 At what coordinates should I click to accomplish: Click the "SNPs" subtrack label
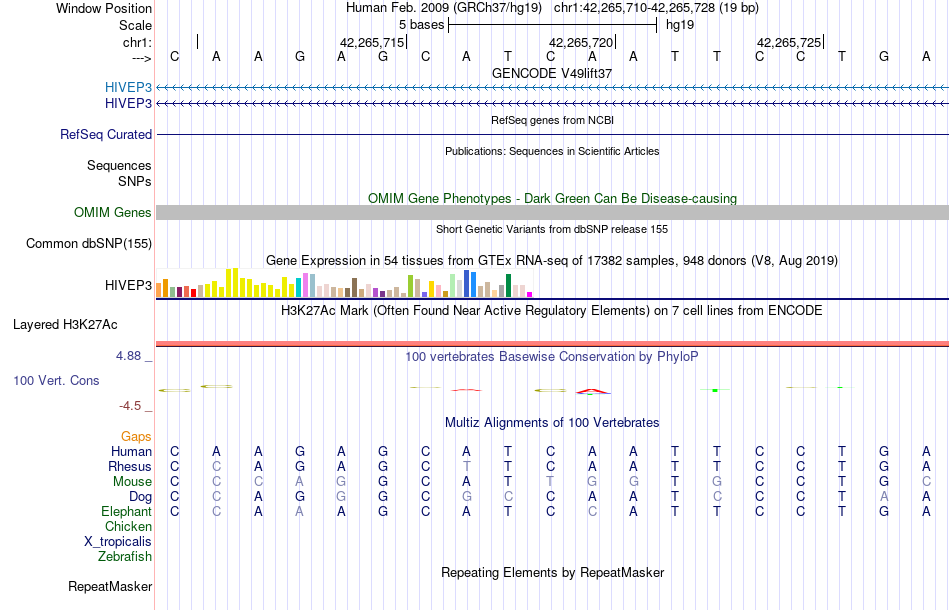pos(135,181)
